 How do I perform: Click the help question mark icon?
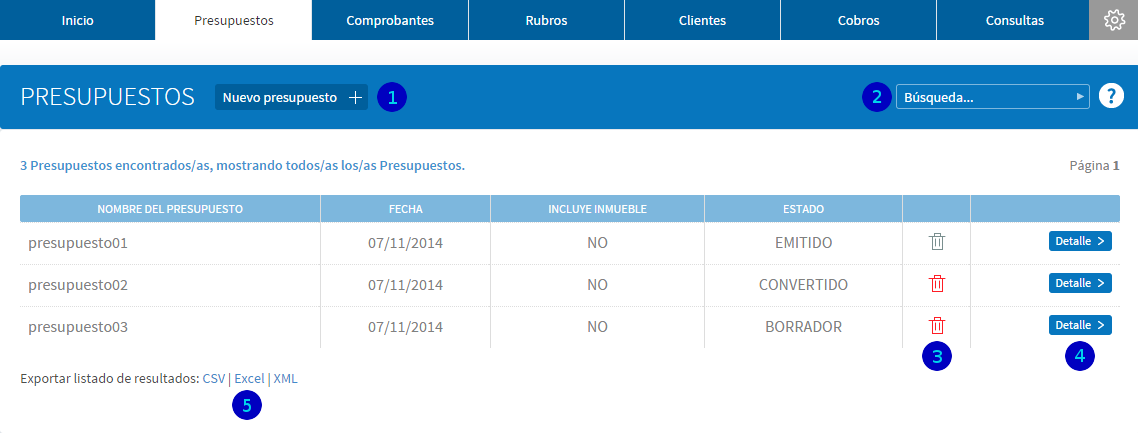click(1111, 96)
